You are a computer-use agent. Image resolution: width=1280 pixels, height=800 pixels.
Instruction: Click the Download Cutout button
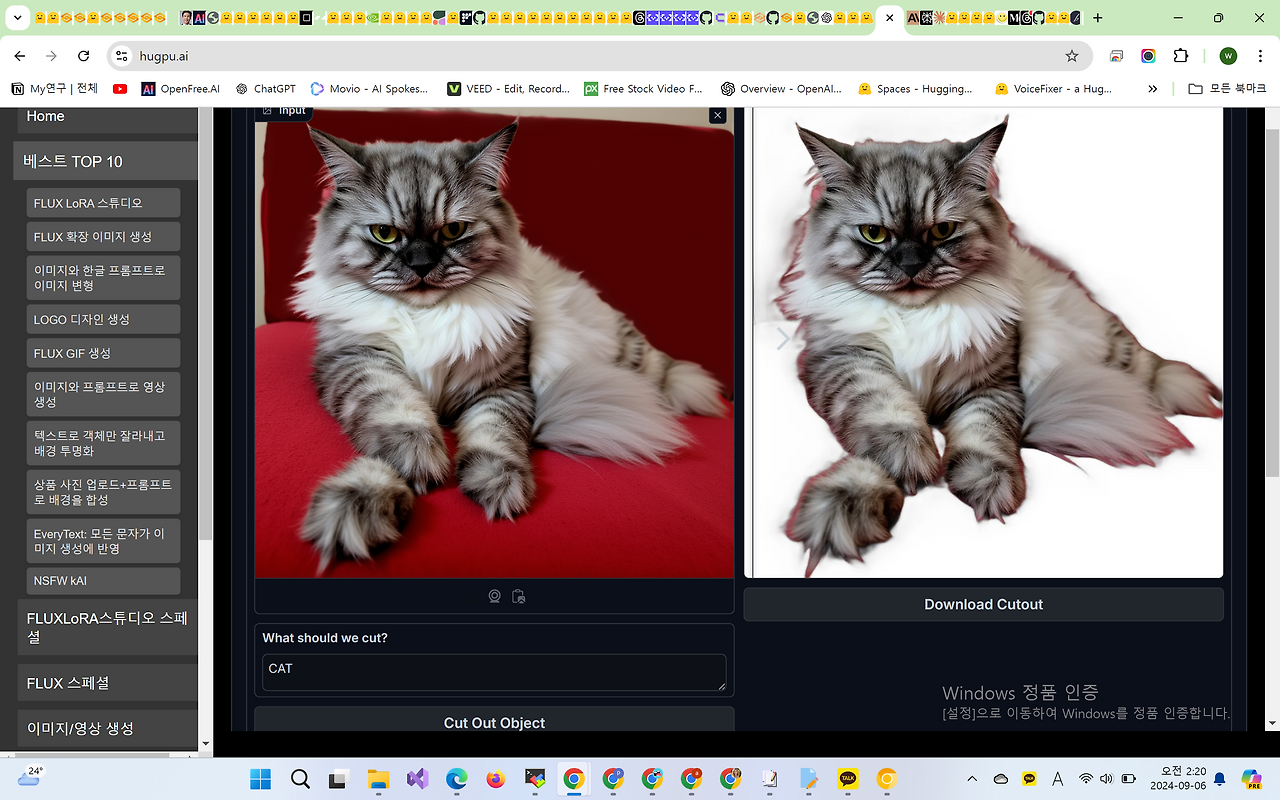coord(983,604)
